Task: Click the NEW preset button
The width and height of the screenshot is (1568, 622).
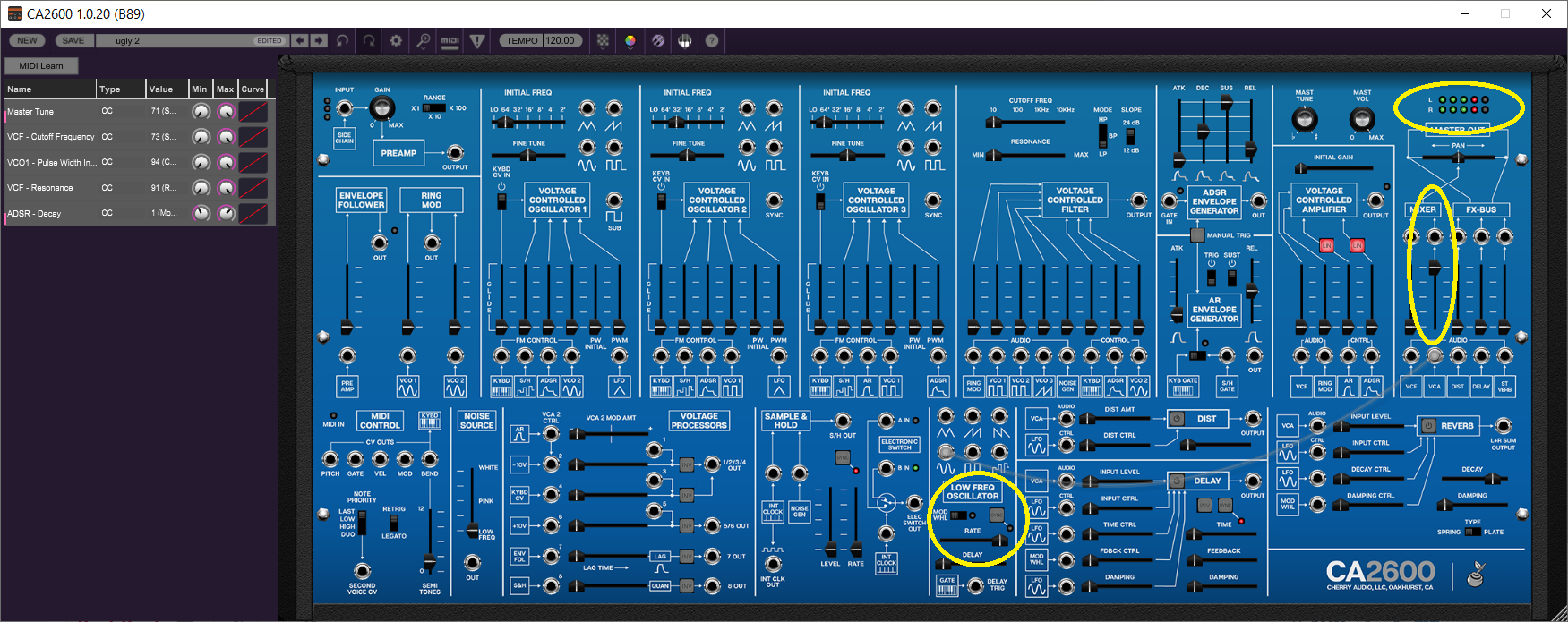Action: (x=28, y=40)
